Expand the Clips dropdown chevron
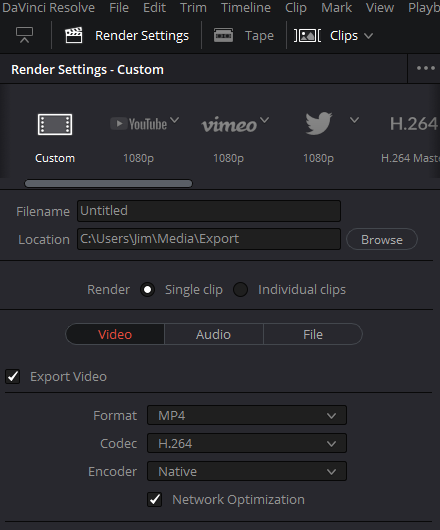Screen dimensions: 440x530 pos(369,35)
